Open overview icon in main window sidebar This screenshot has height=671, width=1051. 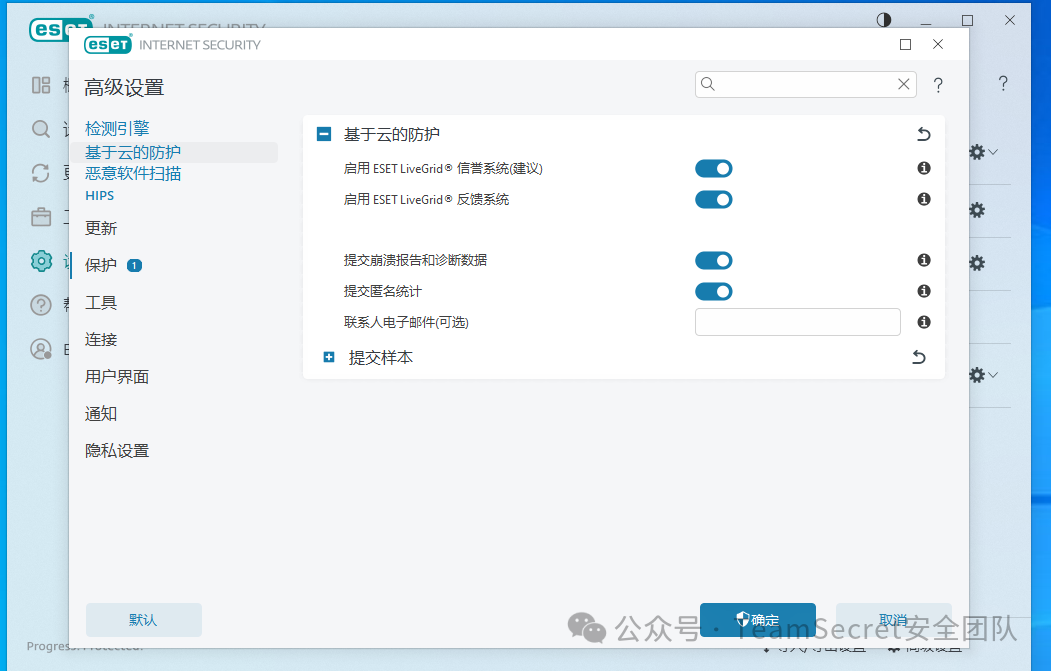point(41,85)
